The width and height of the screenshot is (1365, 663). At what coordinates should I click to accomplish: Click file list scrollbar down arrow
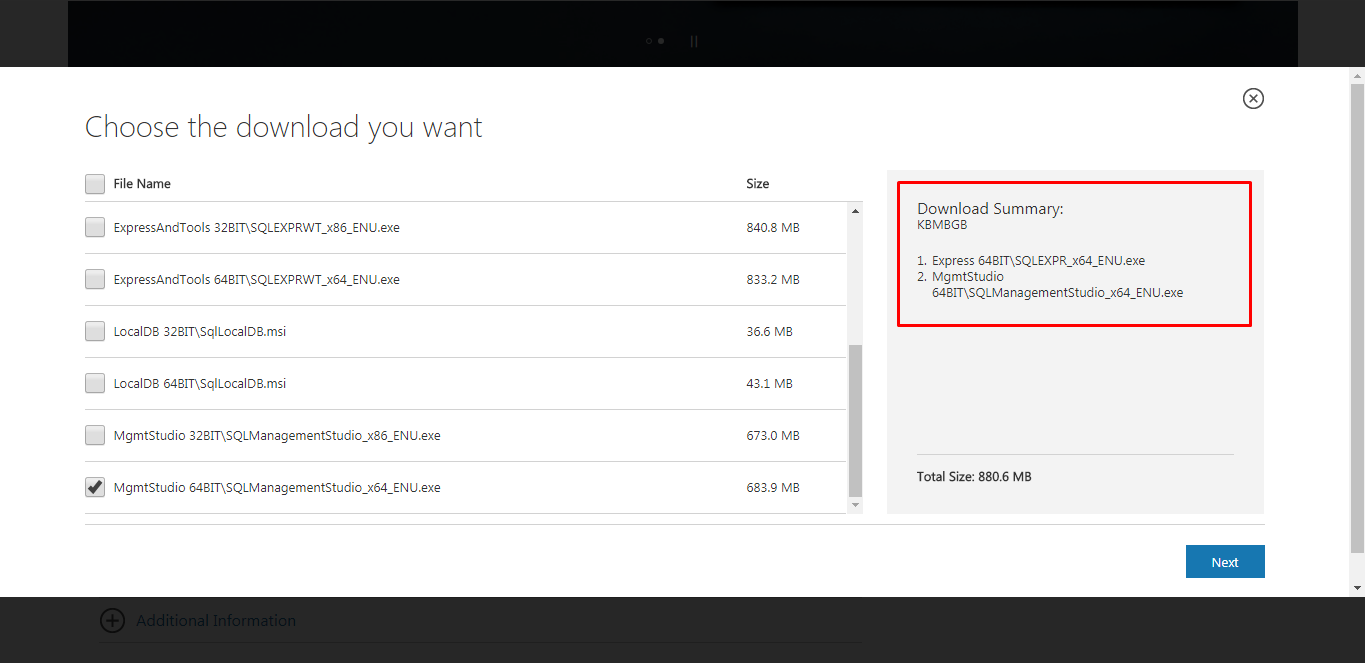coord(855,505)
